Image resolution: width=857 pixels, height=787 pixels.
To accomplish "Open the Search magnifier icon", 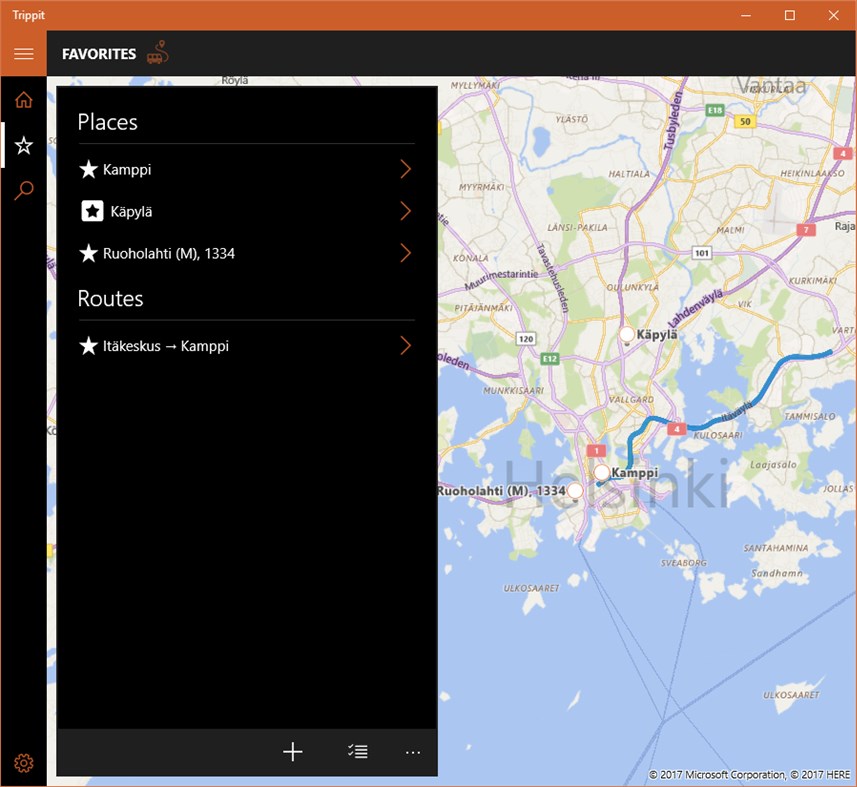I will click(23, 190).
